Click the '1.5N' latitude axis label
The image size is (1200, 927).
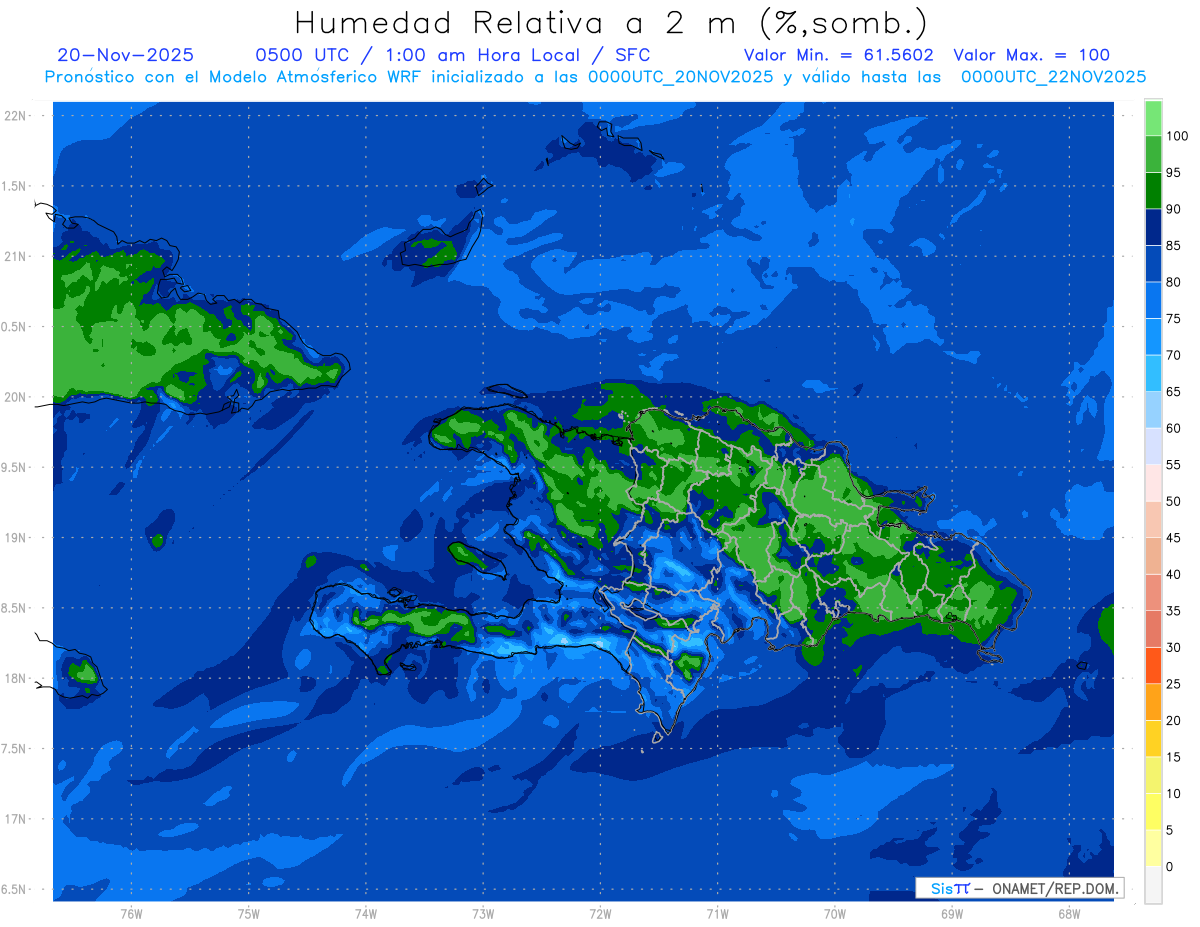coord(14,186)
